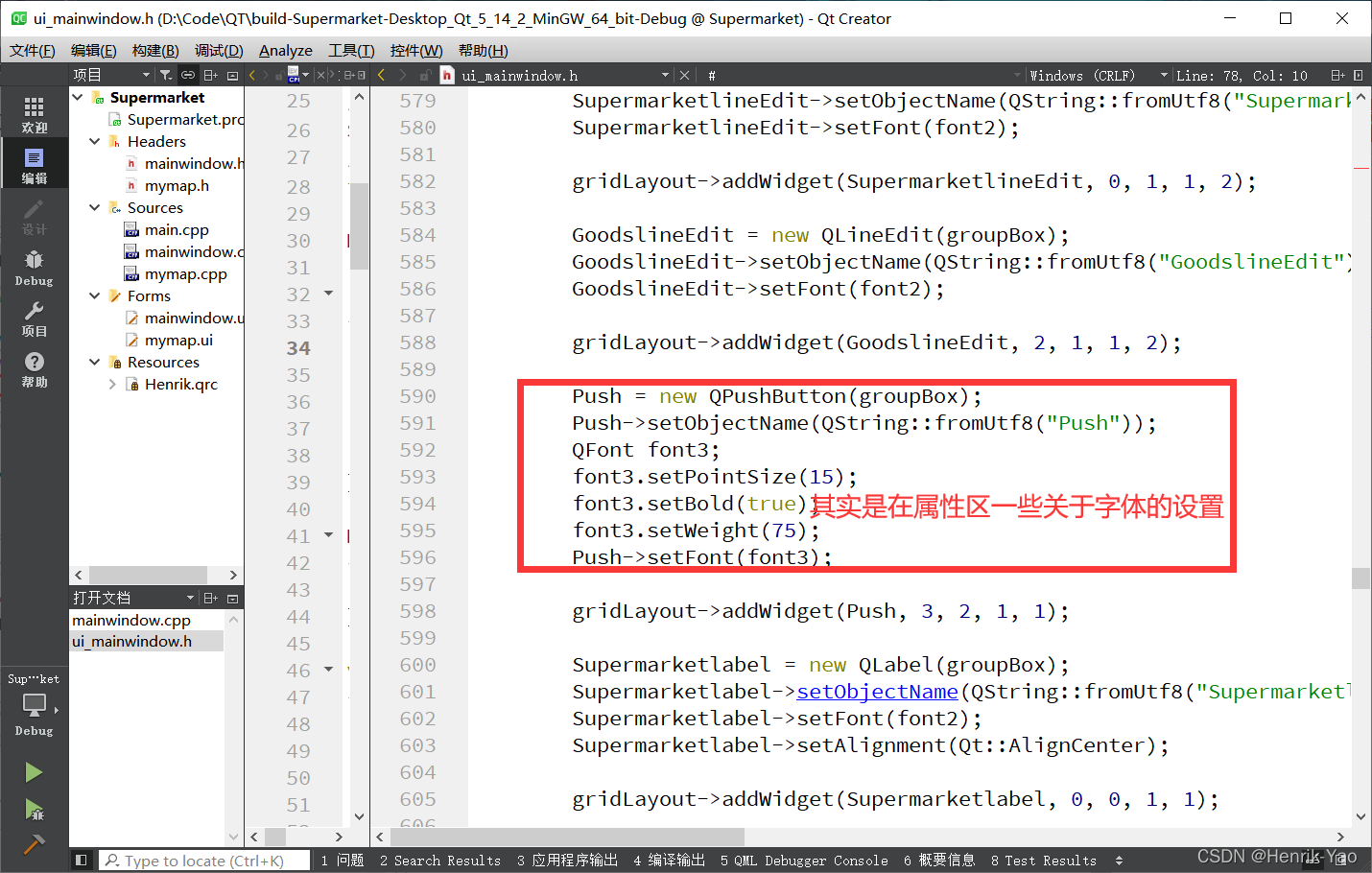The width and height of the screenshot is (1372, 873).
Task: Click the Type to locate search field
Action: [204, 861]
